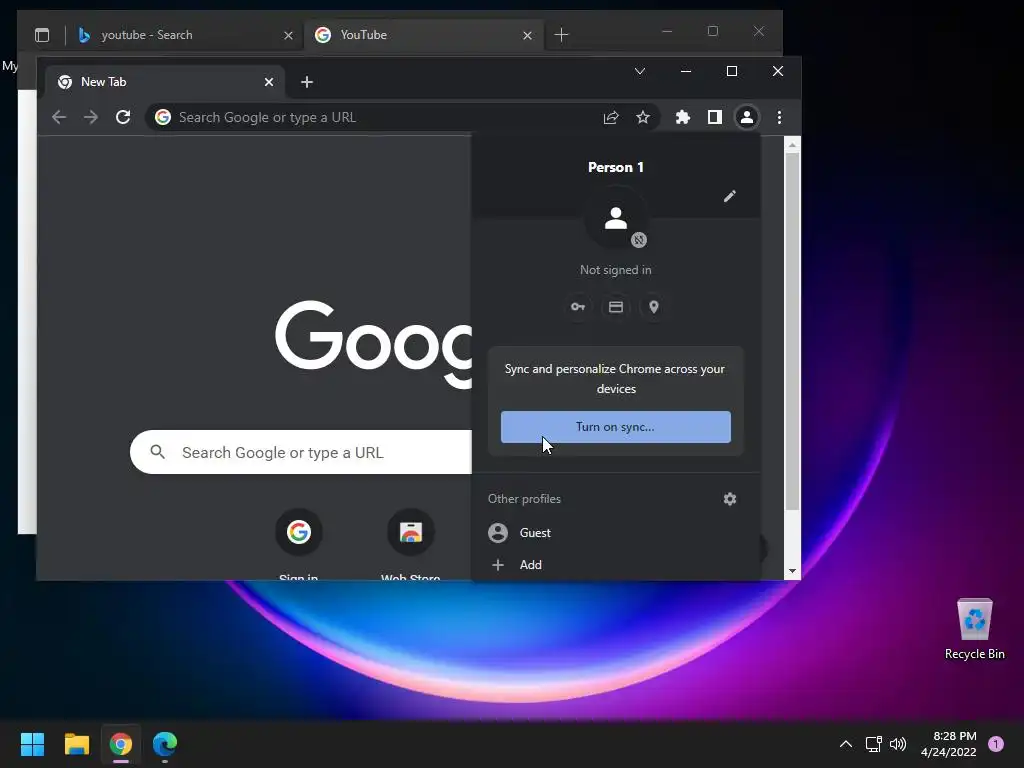The image size is (1024, 768).
Task: Open the clock showing 8:28 PM
Action: pyautogui.click(x=948, y=744)
